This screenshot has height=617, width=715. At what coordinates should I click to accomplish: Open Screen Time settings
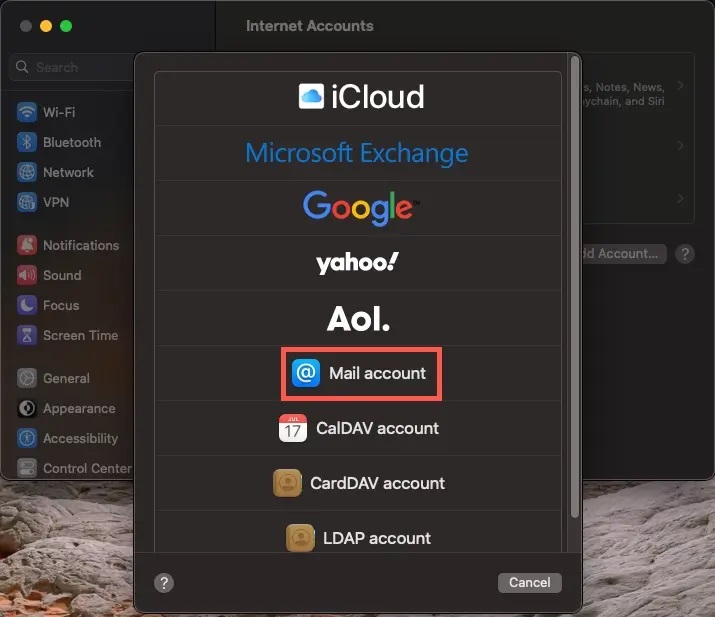tap(80, 335)
